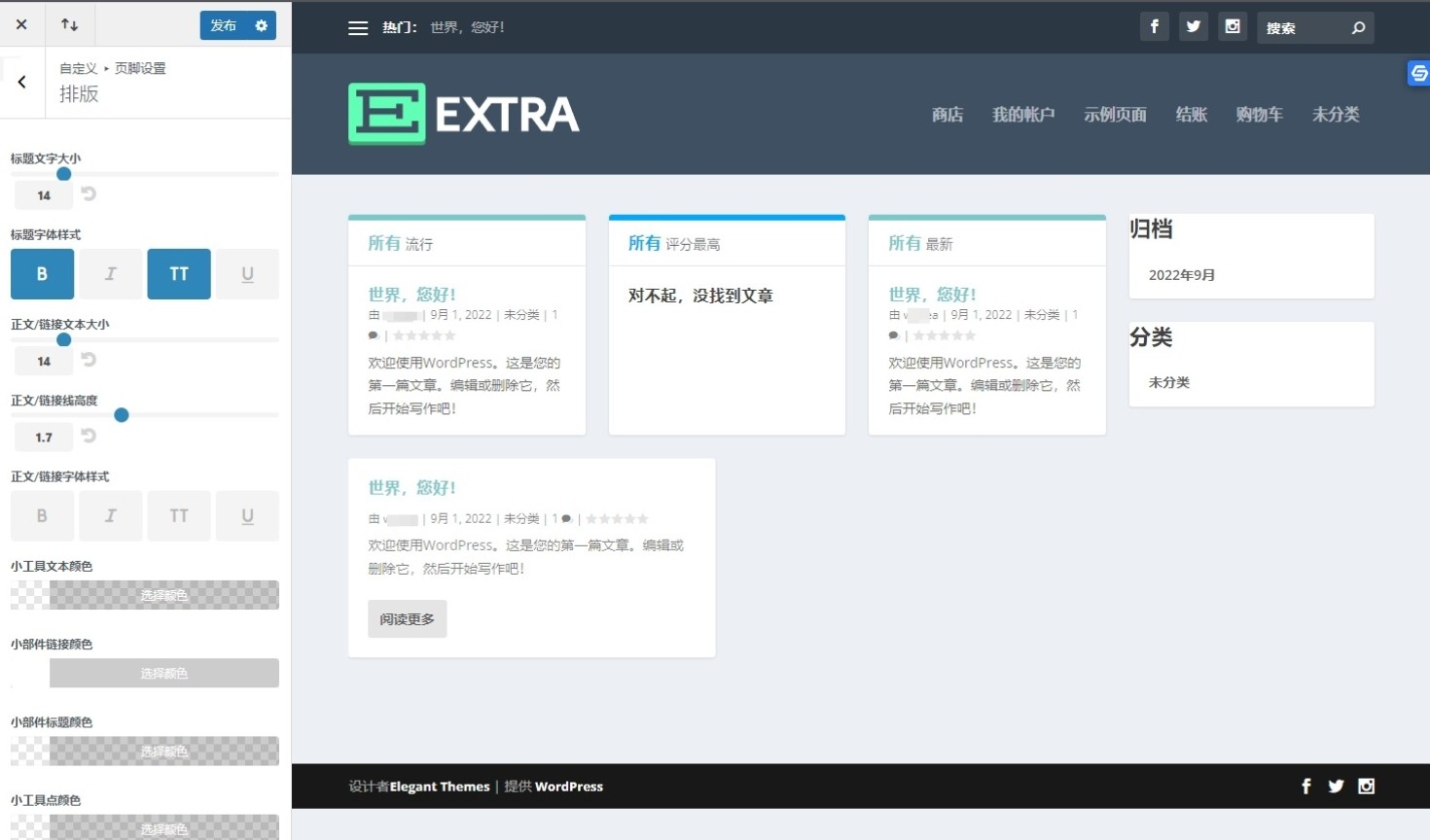This screenshot has height=840, width=1430.
Task: Reset the 正文/链接线高度 value
Action: tap(89, 436)
